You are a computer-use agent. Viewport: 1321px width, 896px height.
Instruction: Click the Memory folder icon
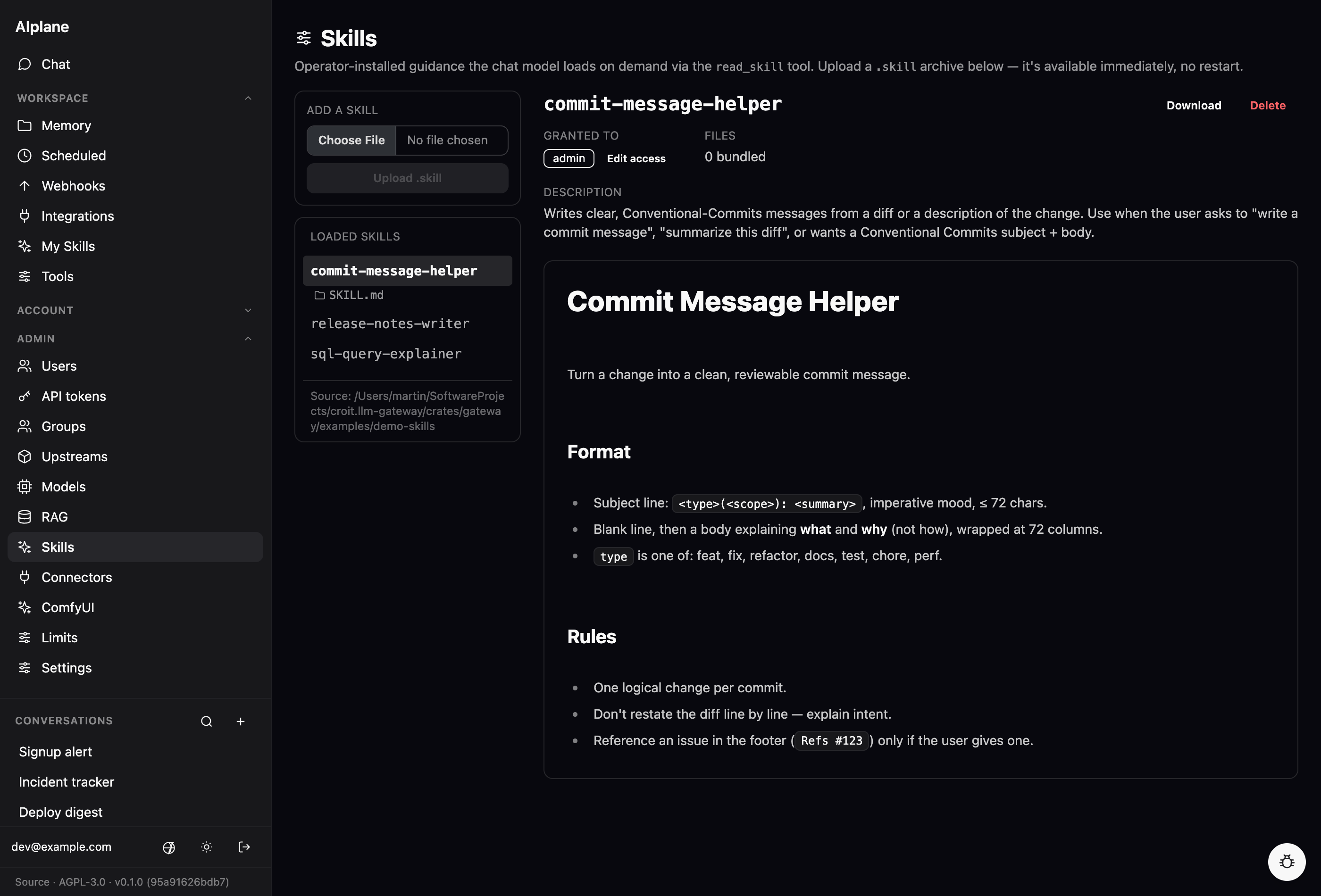click(25, 125)
